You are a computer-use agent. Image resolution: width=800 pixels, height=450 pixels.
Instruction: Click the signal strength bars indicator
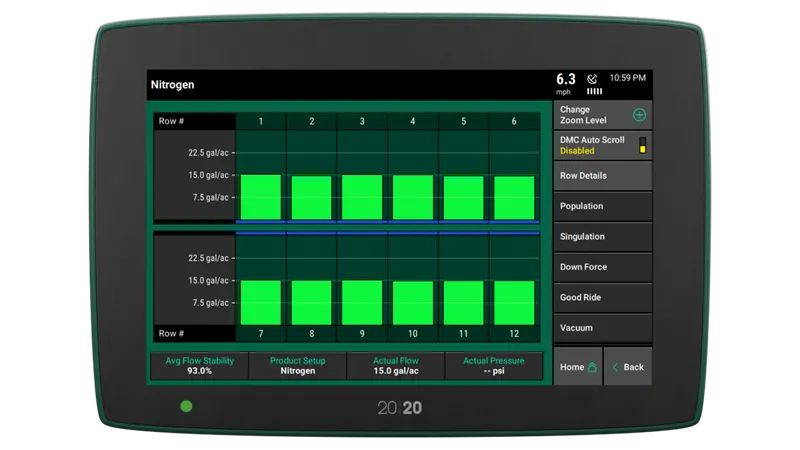[594, 91]
